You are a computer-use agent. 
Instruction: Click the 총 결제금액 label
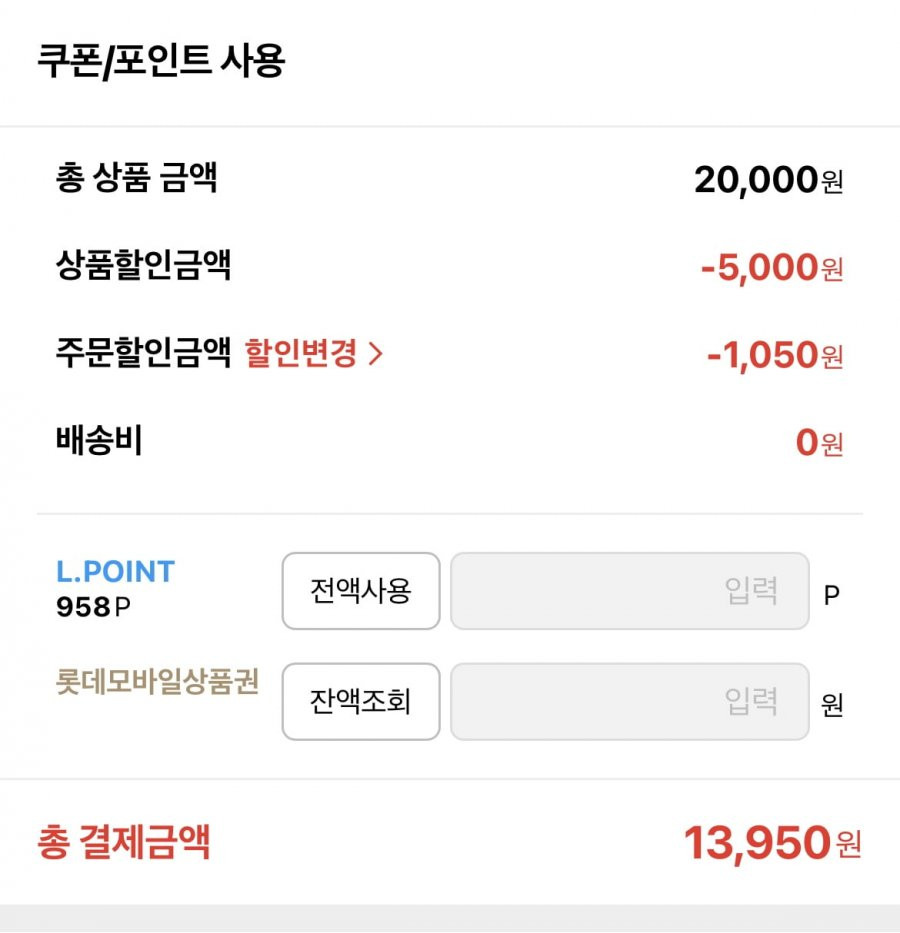[x=124, y=842]
